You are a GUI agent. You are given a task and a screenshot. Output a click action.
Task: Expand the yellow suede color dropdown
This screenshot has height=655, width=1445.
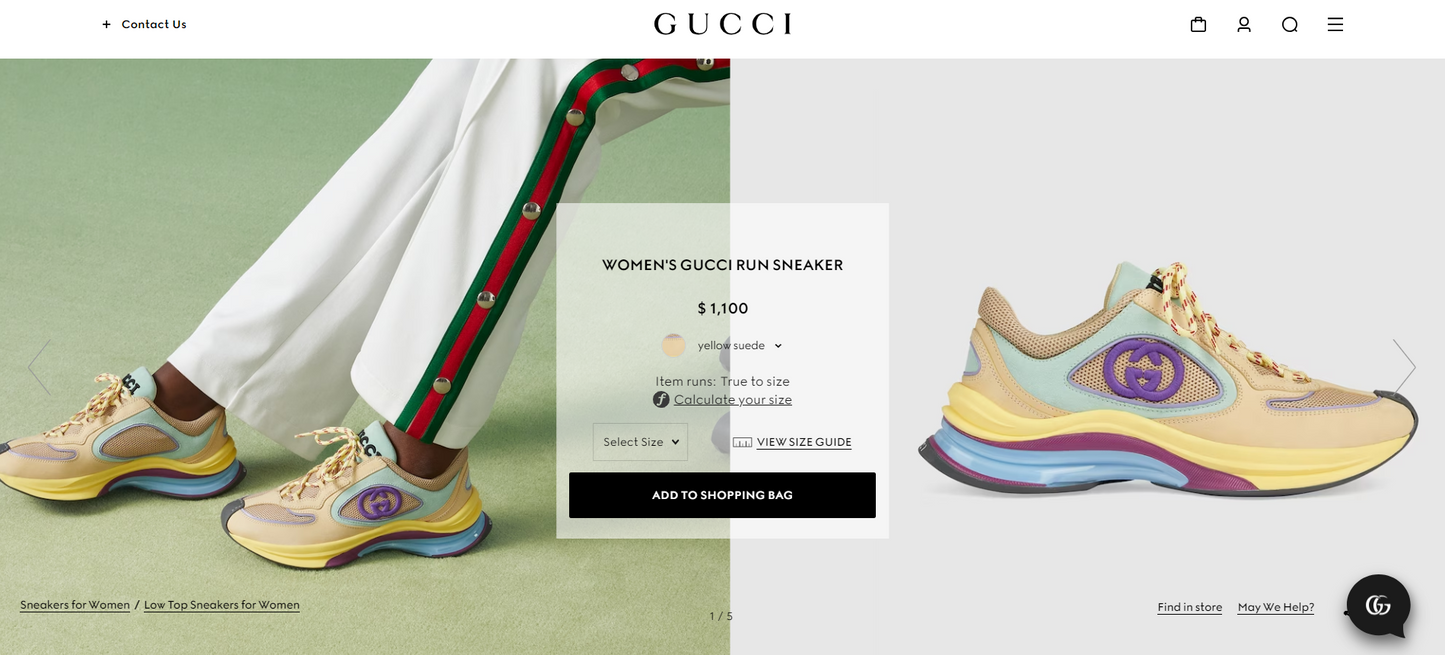point(778,346)
